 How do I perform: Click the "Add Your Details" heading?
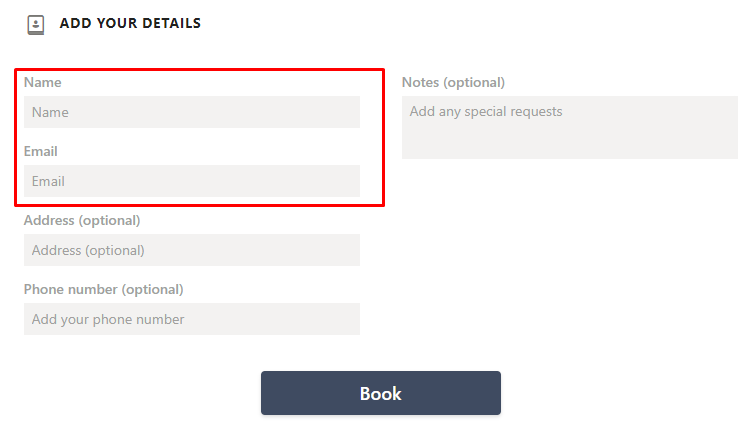(x=130, y=23)
